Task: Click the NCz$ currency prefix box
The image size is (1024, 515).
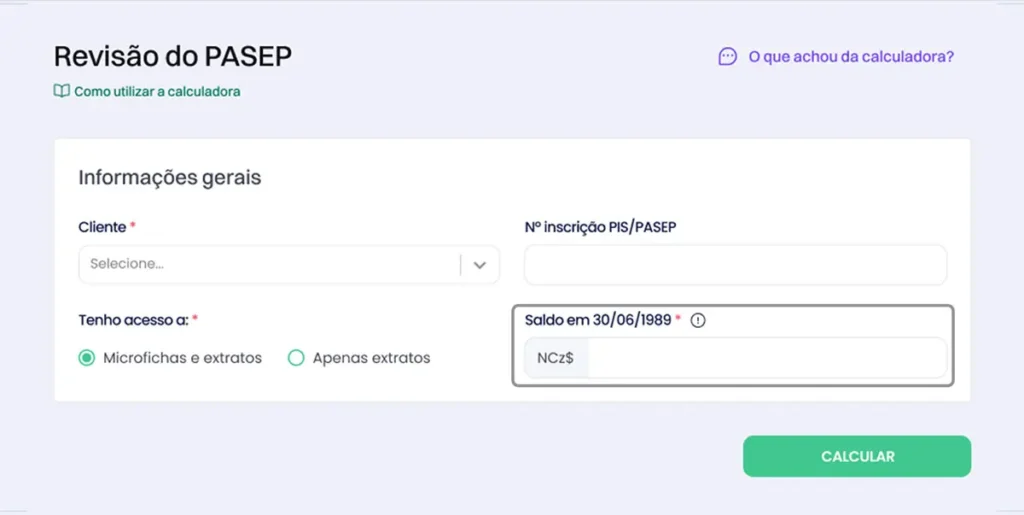Action: (556, 358)
